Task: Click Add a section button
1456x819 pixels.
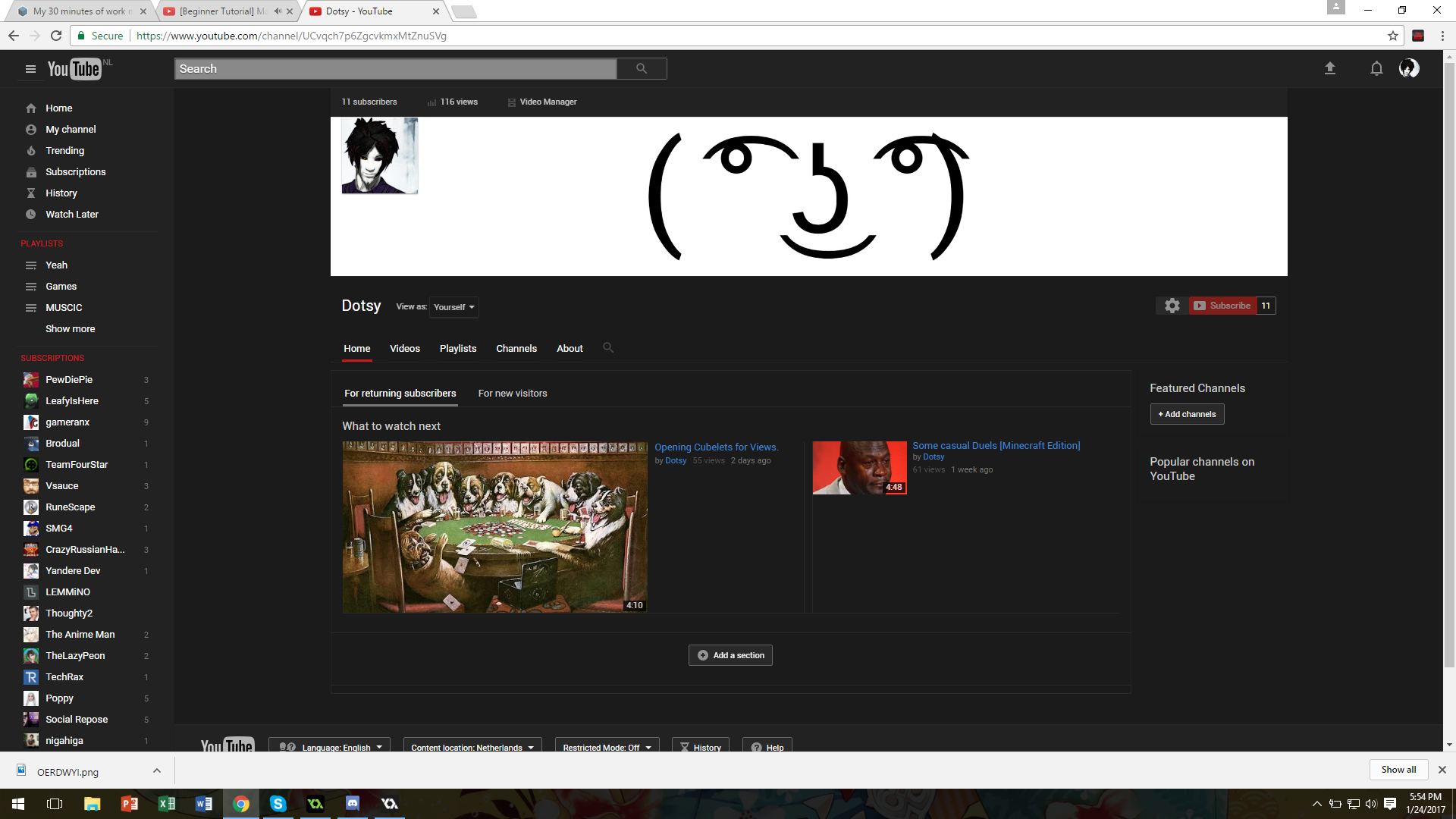Action: pos(730,655)
